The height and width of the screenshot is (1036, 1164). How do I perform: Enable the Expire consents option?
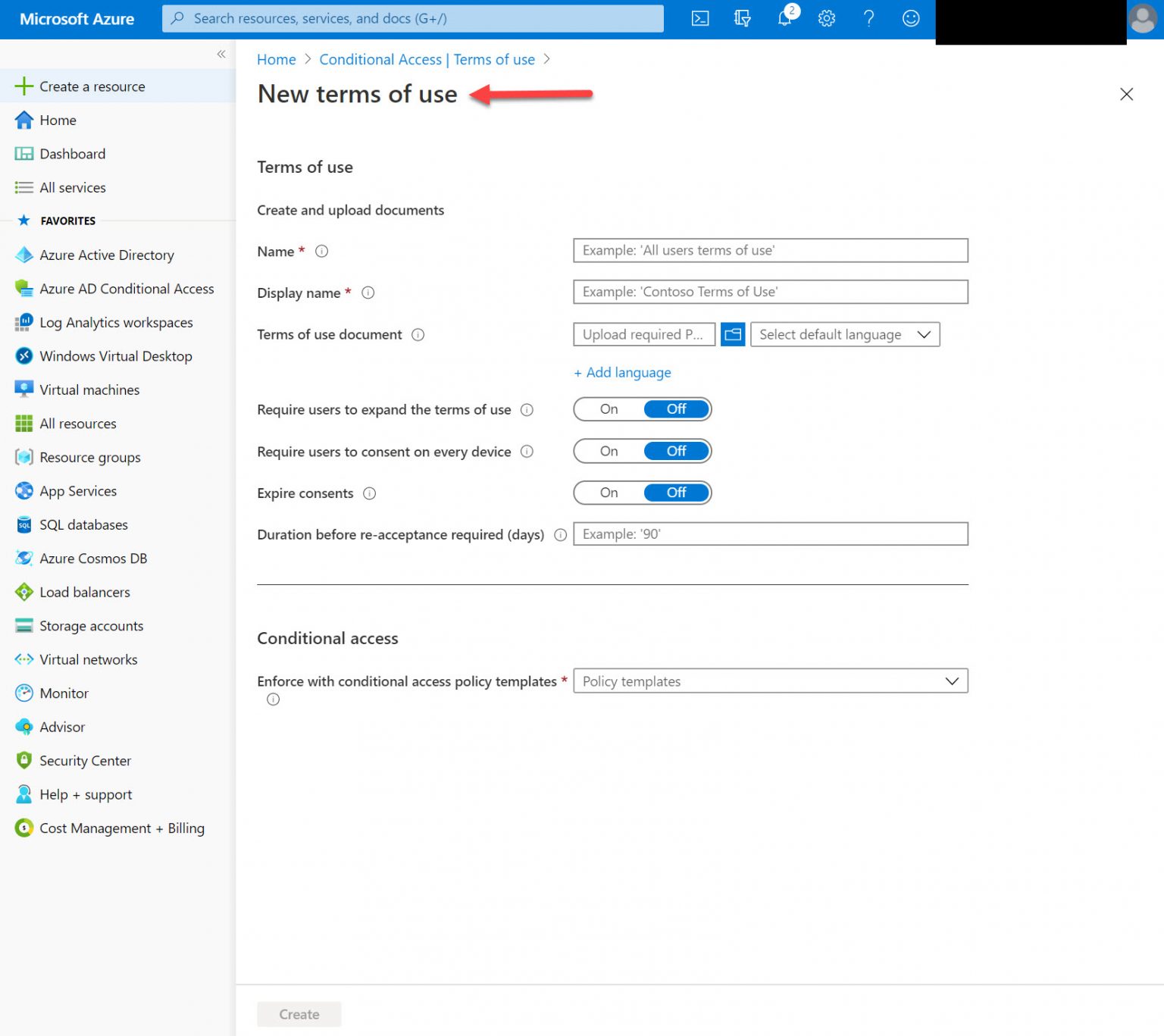tap(609, 493)
